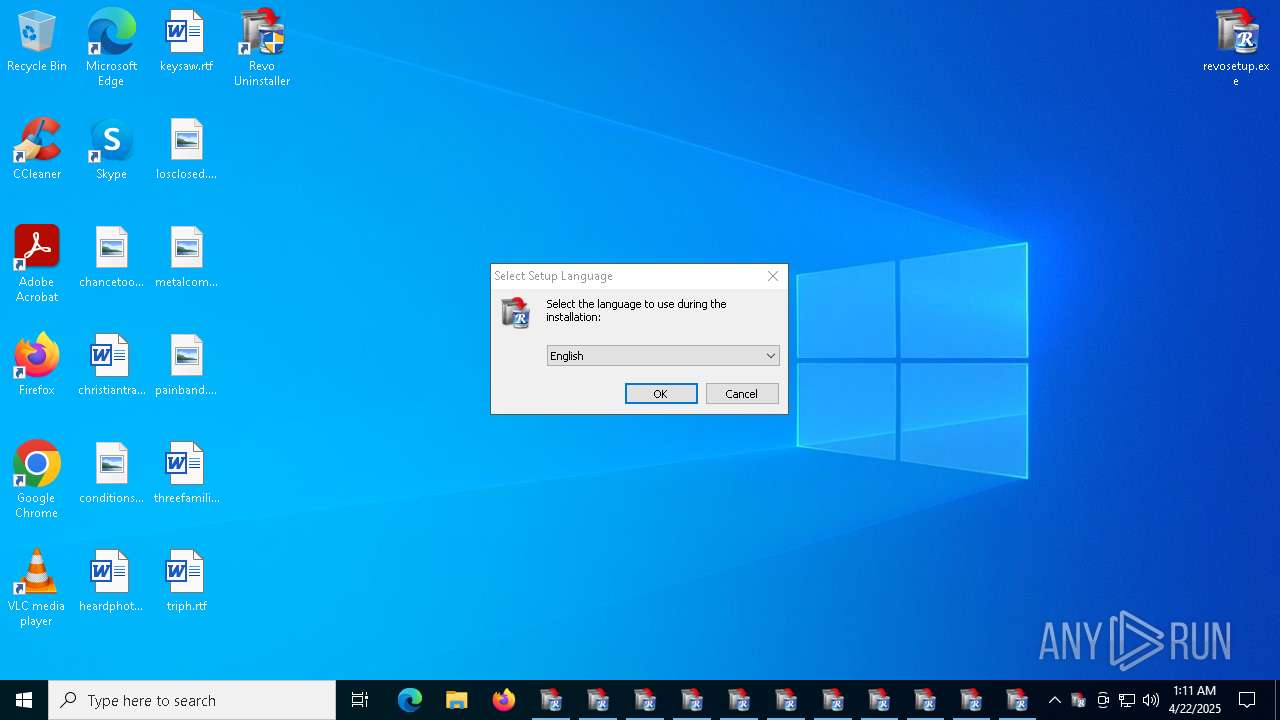The height and width of the screenshot is (720, 1280).
Task: Select the metalcom image file
Action: click(186, 258)
